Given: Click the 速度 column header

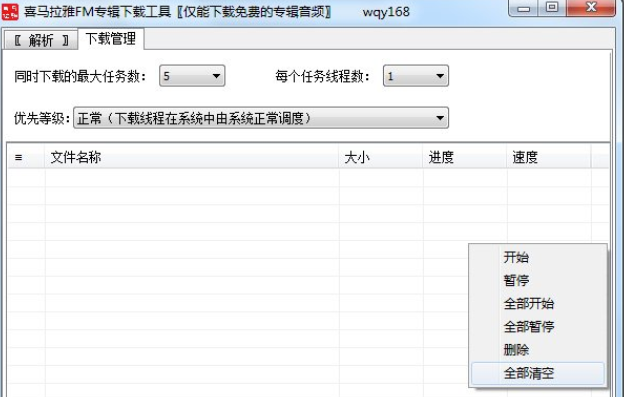Looking at the screenshot, I should [549, 158].
